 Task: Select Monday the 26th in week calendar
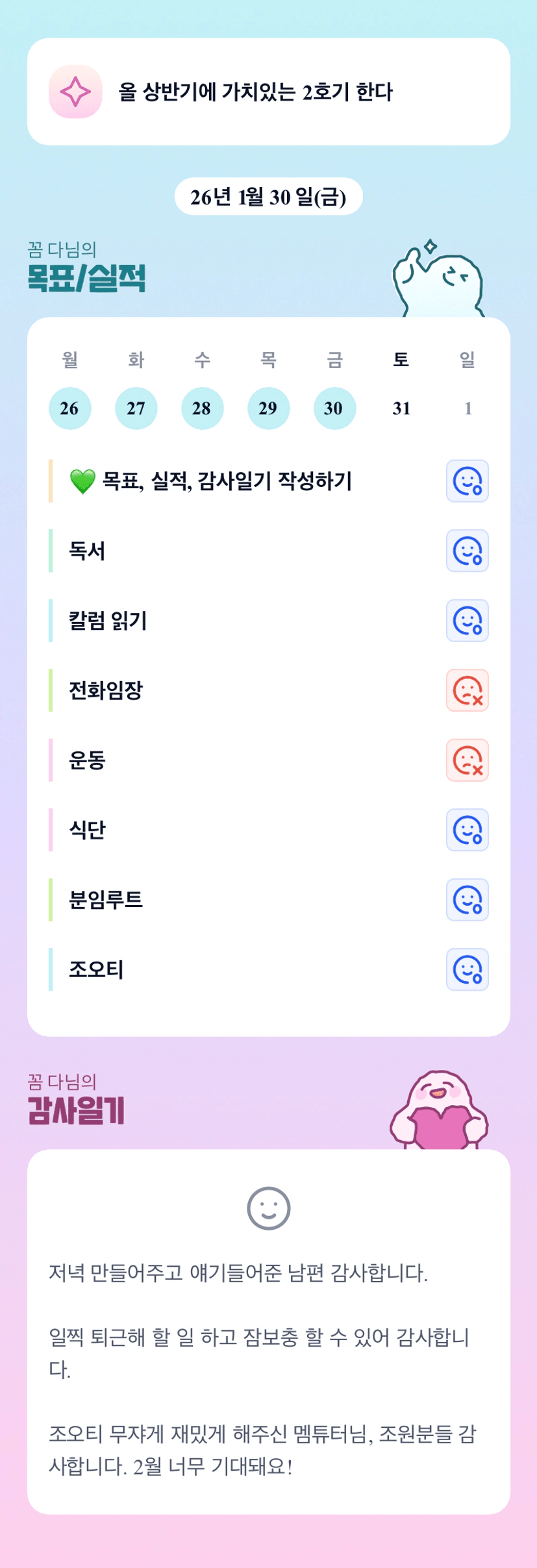pos(69,408)
